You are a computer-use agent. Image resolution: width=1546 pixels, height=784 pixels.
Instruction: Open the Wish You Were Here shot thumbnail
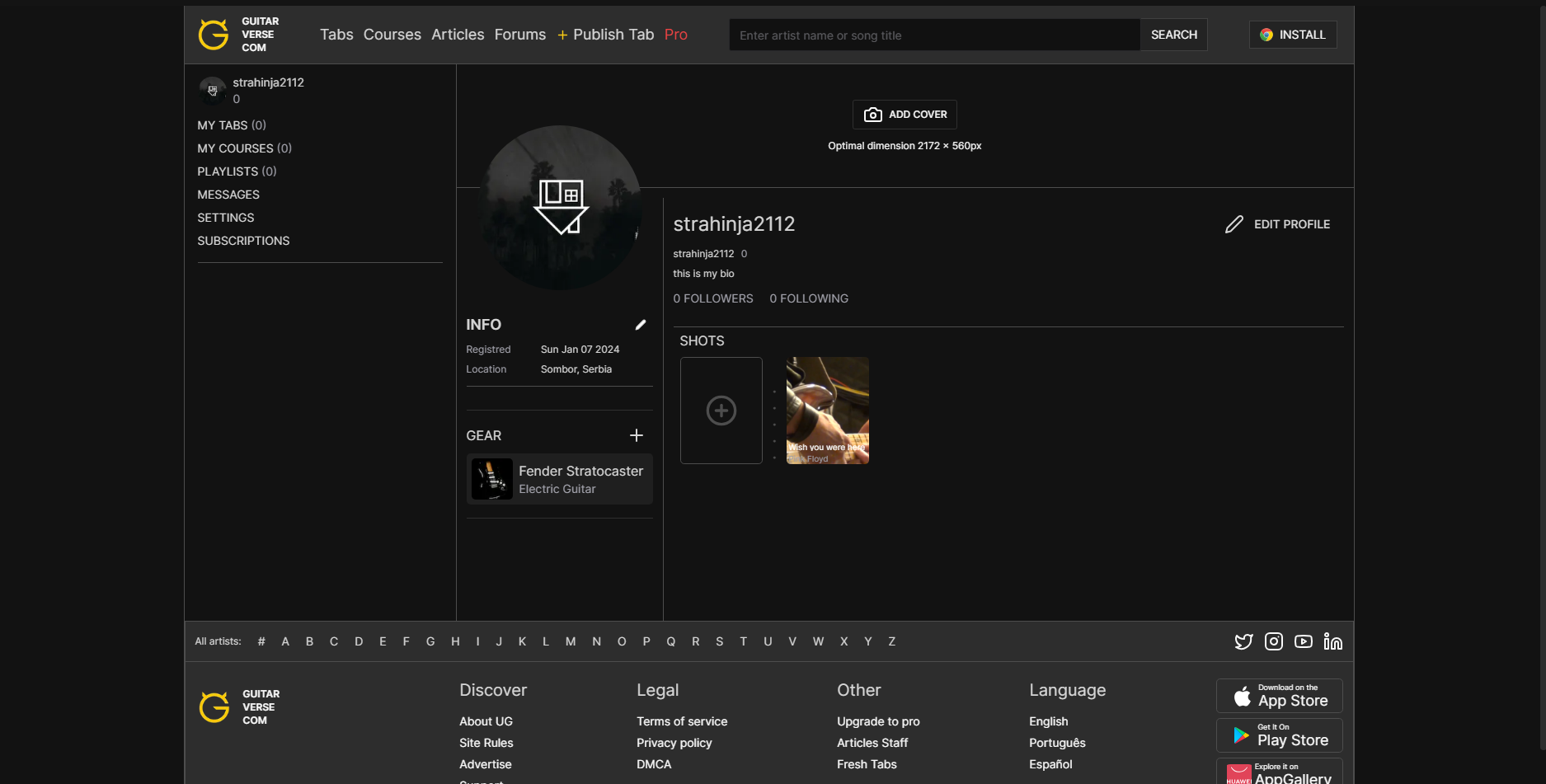click(x=828, y=411)
